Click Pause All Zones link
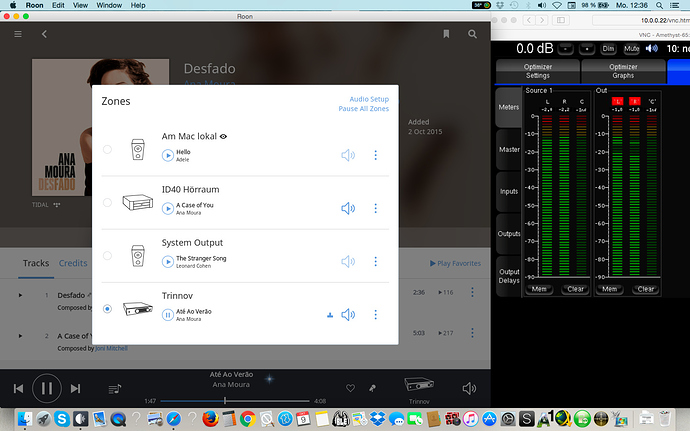Viewport: 690px width, 431px height. pos(363,109)
